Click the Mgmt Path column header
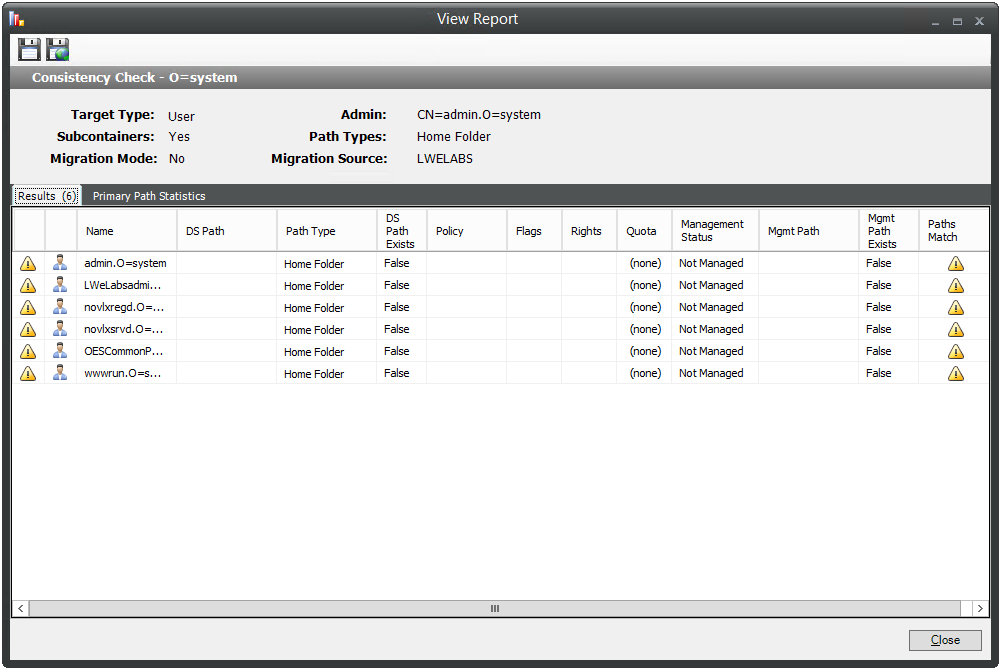 click(808, 231)
